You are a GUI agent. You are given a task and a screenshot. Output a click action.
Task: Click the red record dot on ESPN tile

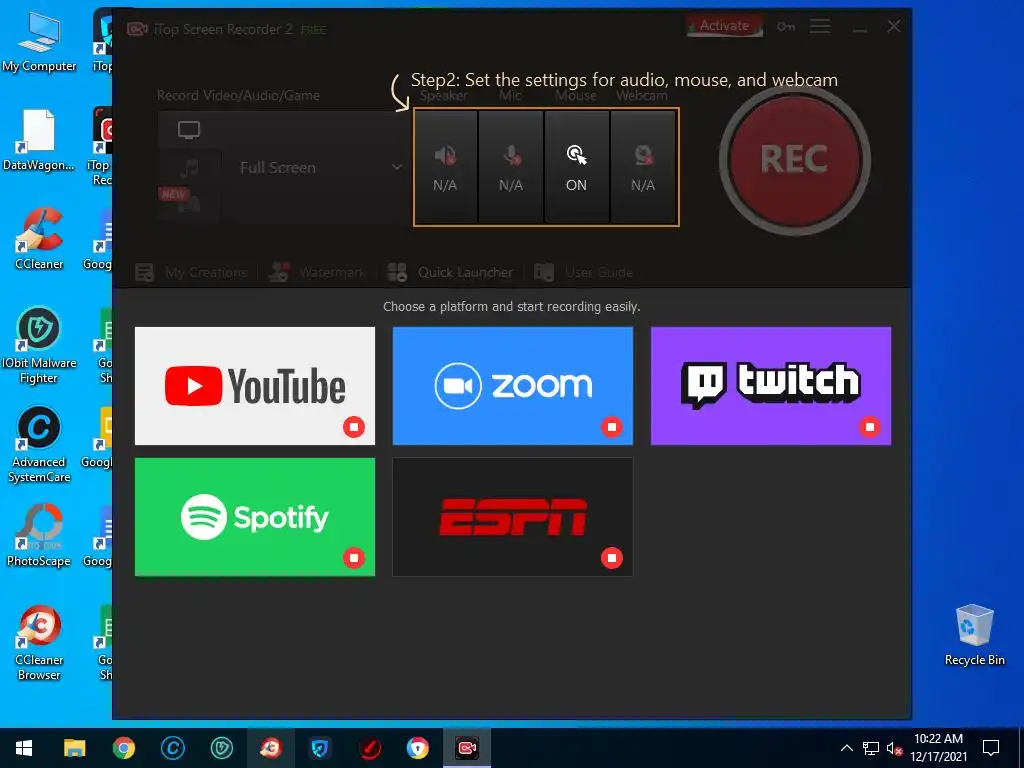pyautogui.click(x=612, y=558)
